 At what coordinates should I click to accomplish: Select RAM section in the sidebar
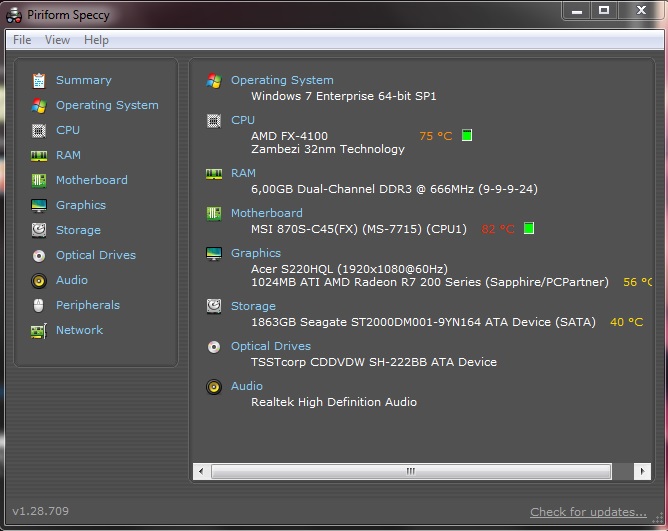69,155
